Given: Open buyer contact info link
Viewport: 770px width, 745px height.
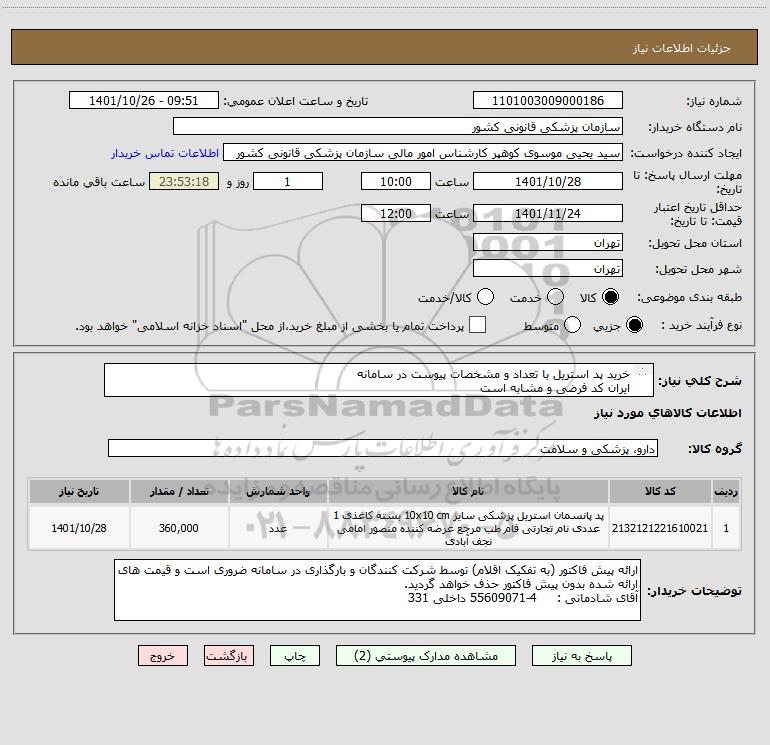Looking at the screenshot, I should [165, 153].
